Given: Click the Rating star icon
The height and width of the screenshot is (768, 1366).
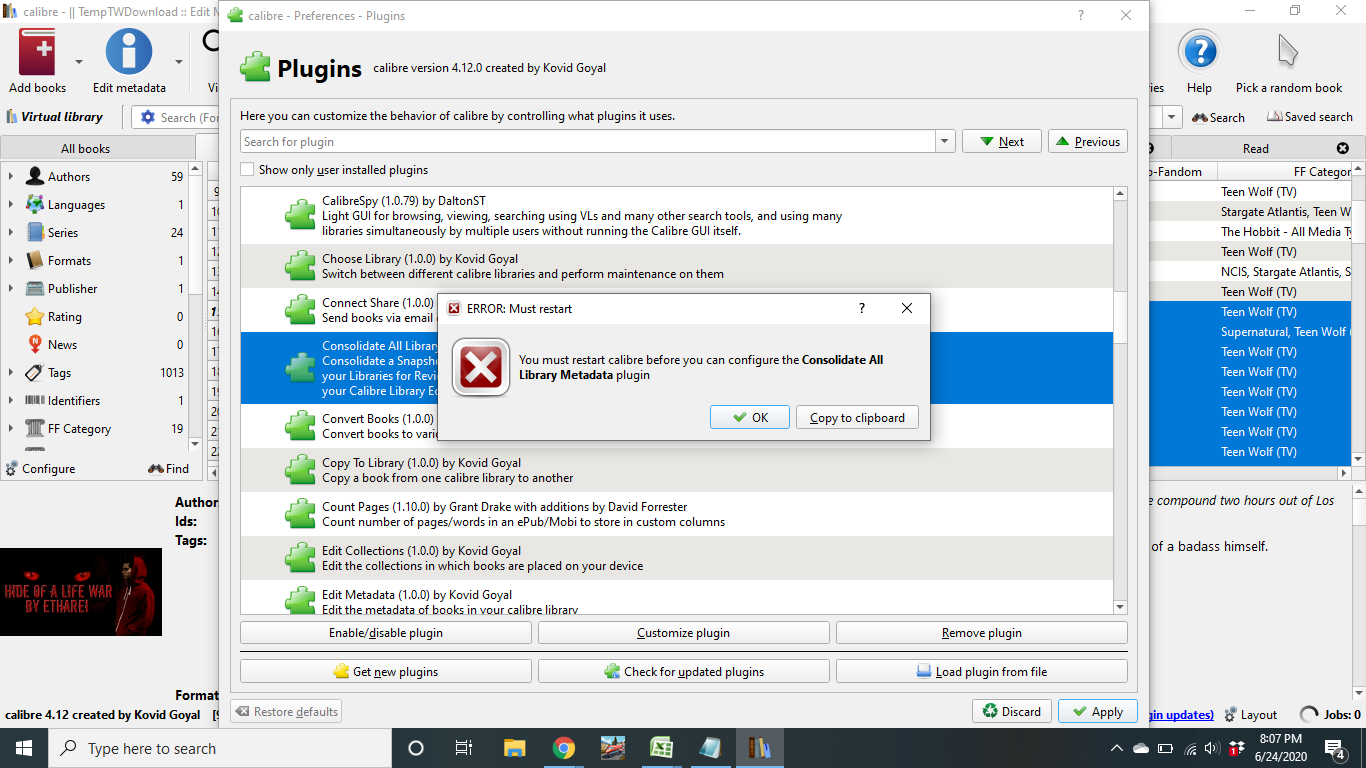Looking at the screenshot, I should click(x=35, y=316).
